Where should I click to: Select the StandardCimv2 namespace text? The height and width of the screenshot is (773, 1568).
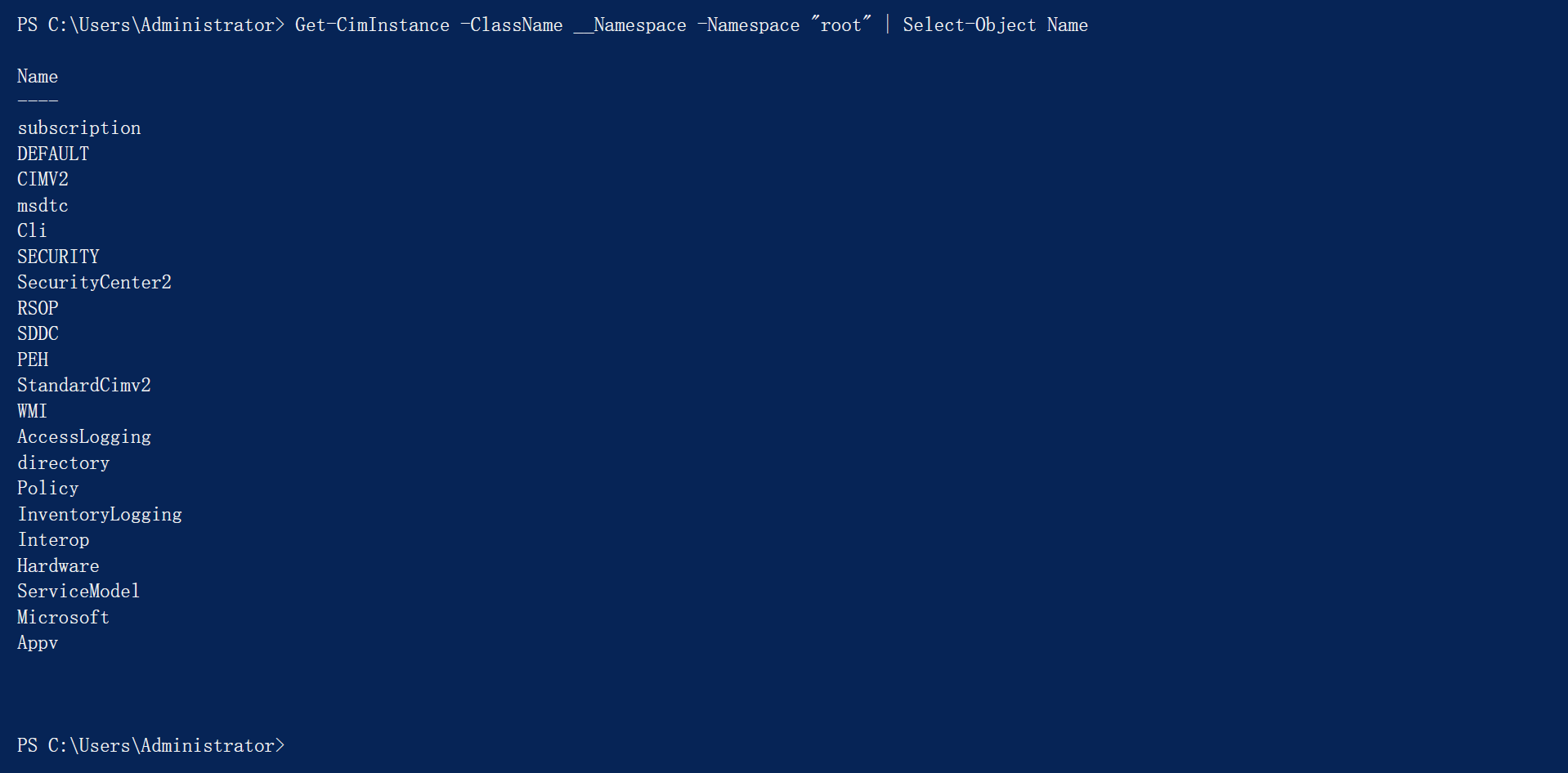pyautogui.click(x=84, y=386)
